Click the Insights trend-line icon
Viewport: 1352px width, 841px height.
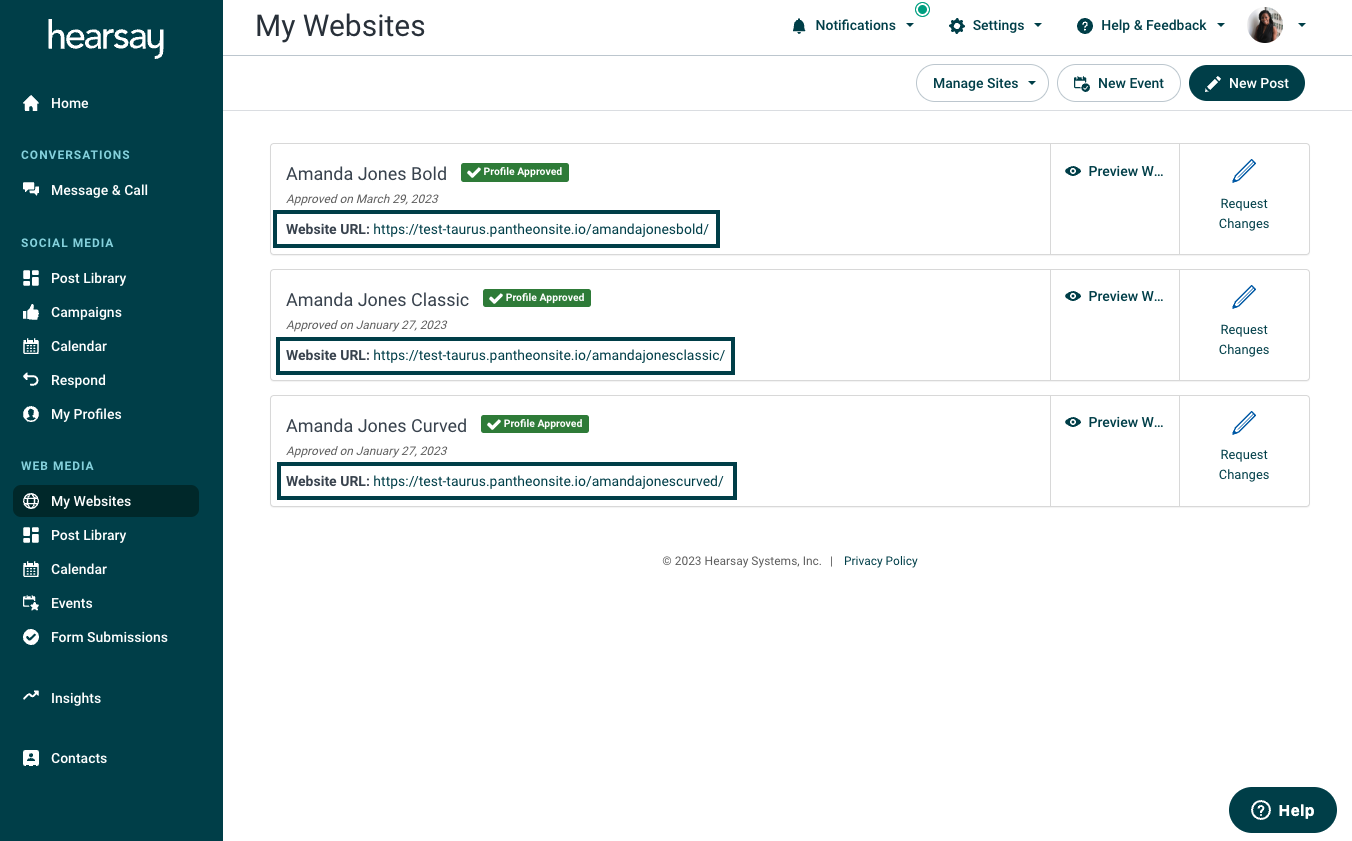tap(31, 697)
